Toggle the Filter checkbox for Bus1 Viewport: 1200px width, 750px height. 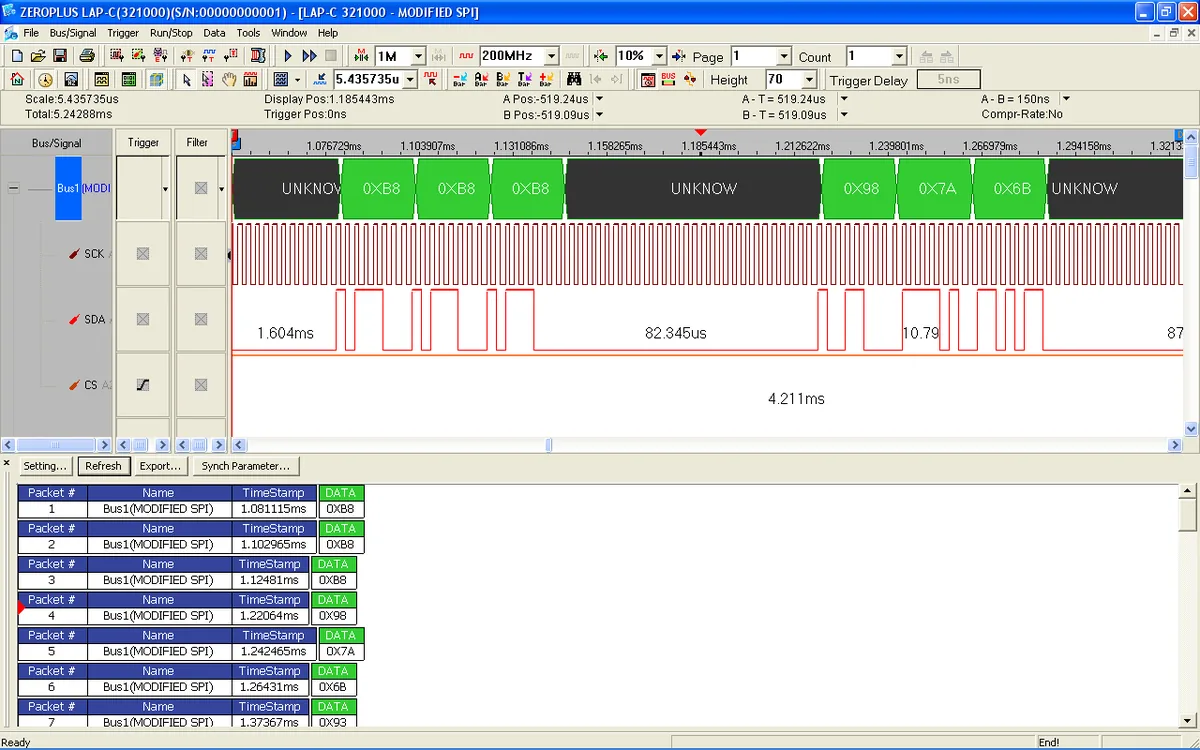point(201,188)
